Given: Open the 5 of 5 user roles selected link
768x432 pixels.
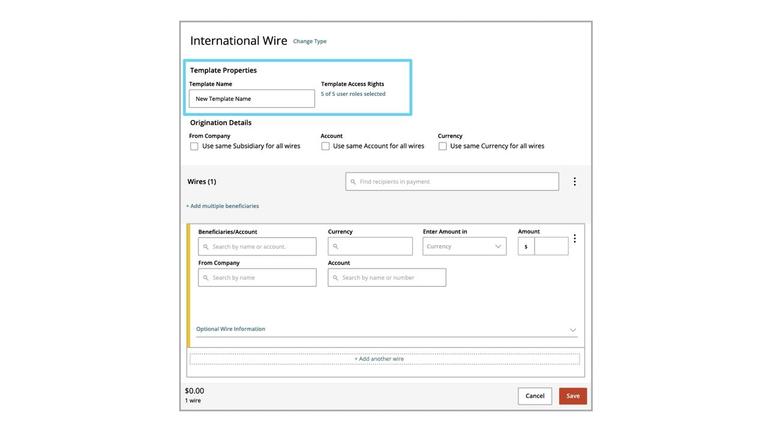Looking at the screenshot, I should pos(353,94).
